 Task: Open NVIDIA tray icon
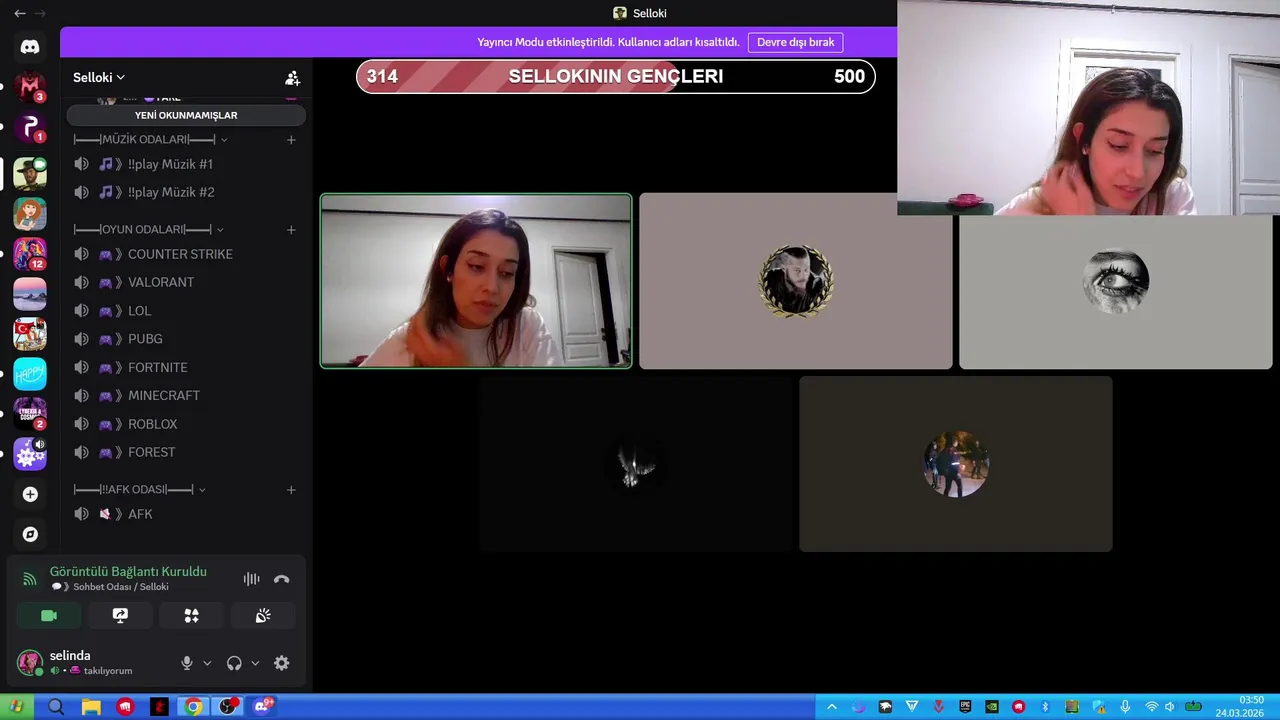point(992,707)
